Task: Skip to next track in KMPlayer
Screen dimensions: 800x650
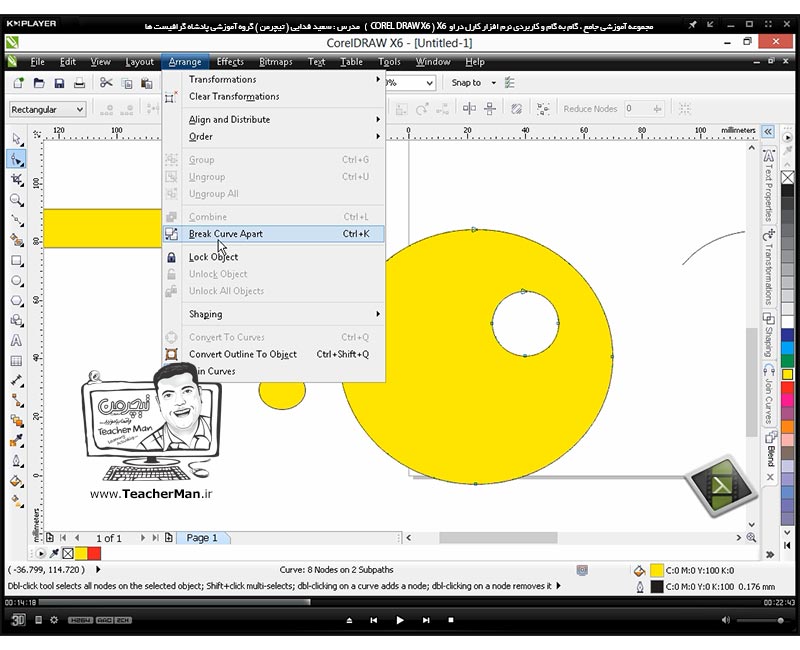Action: pyautogui.click(x=426, y=620)
